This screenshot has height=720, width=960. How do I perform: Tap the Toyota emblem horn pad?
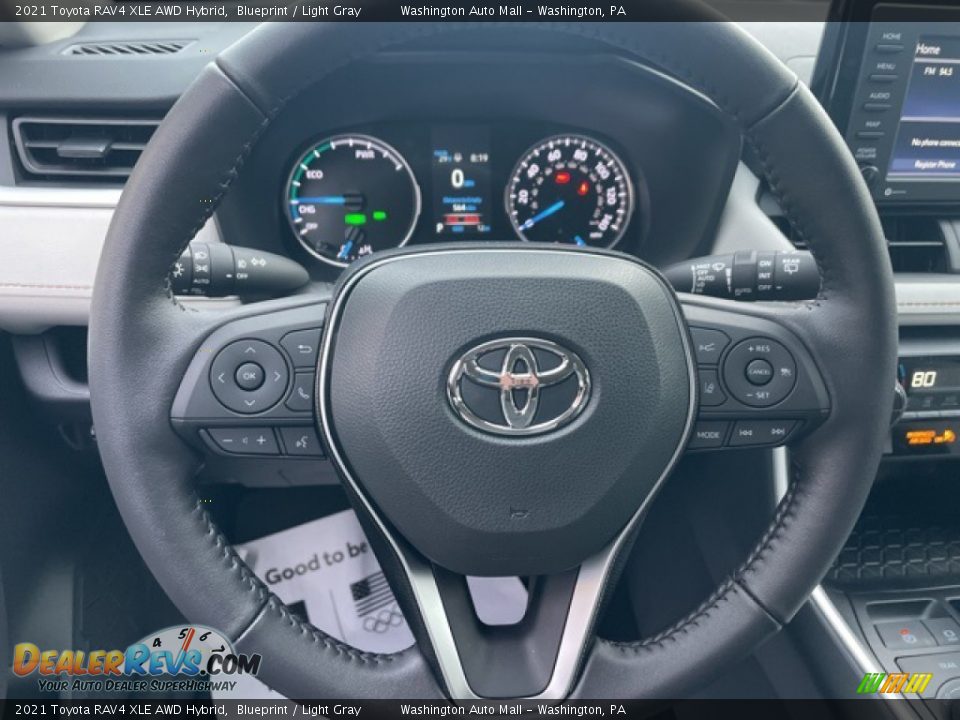519,385
